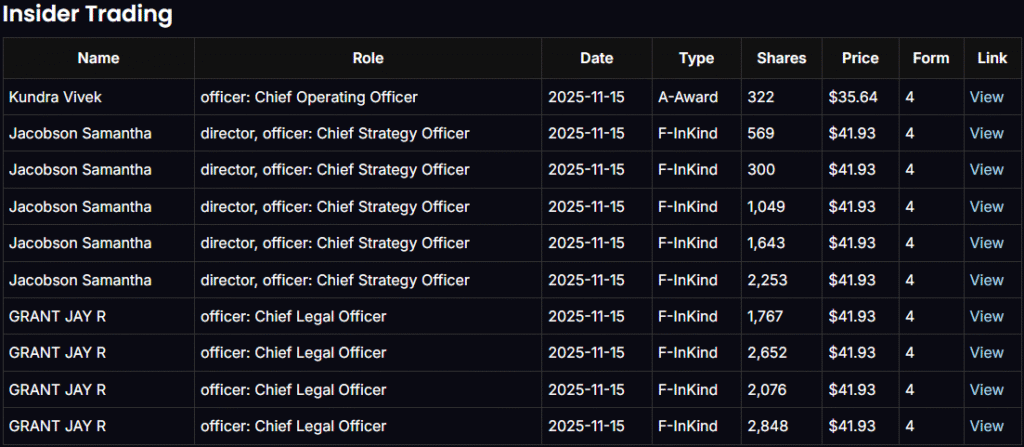Image resolution: width=1024 pixels, height=447 pixels.
Task: Click View link for the 1,049 shares row
Action: pos(986,207)
